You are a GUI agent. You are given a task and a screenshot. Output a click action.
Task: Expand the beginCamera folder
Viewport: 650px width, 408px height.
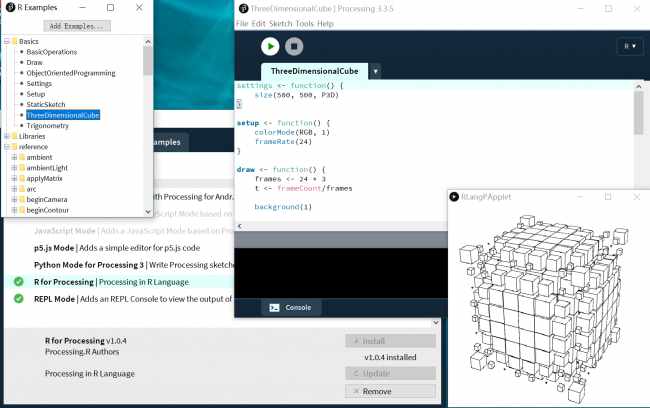pos(15,199)
